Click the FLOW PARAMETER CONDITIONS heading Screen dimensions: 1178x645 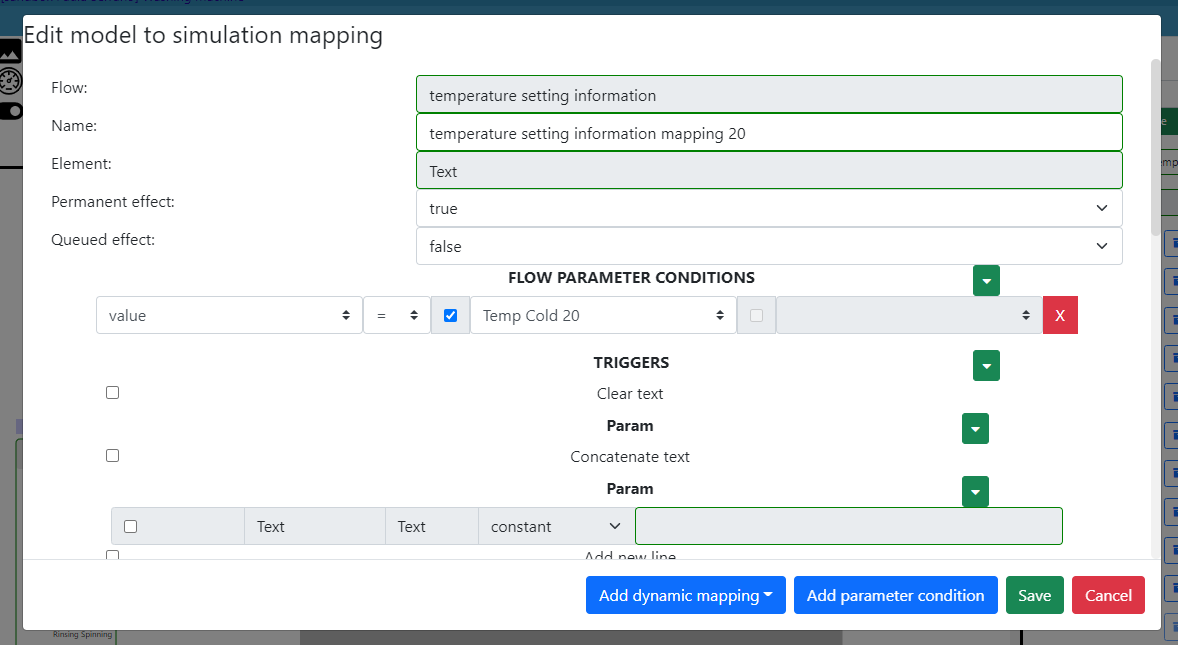click(631, 278)
